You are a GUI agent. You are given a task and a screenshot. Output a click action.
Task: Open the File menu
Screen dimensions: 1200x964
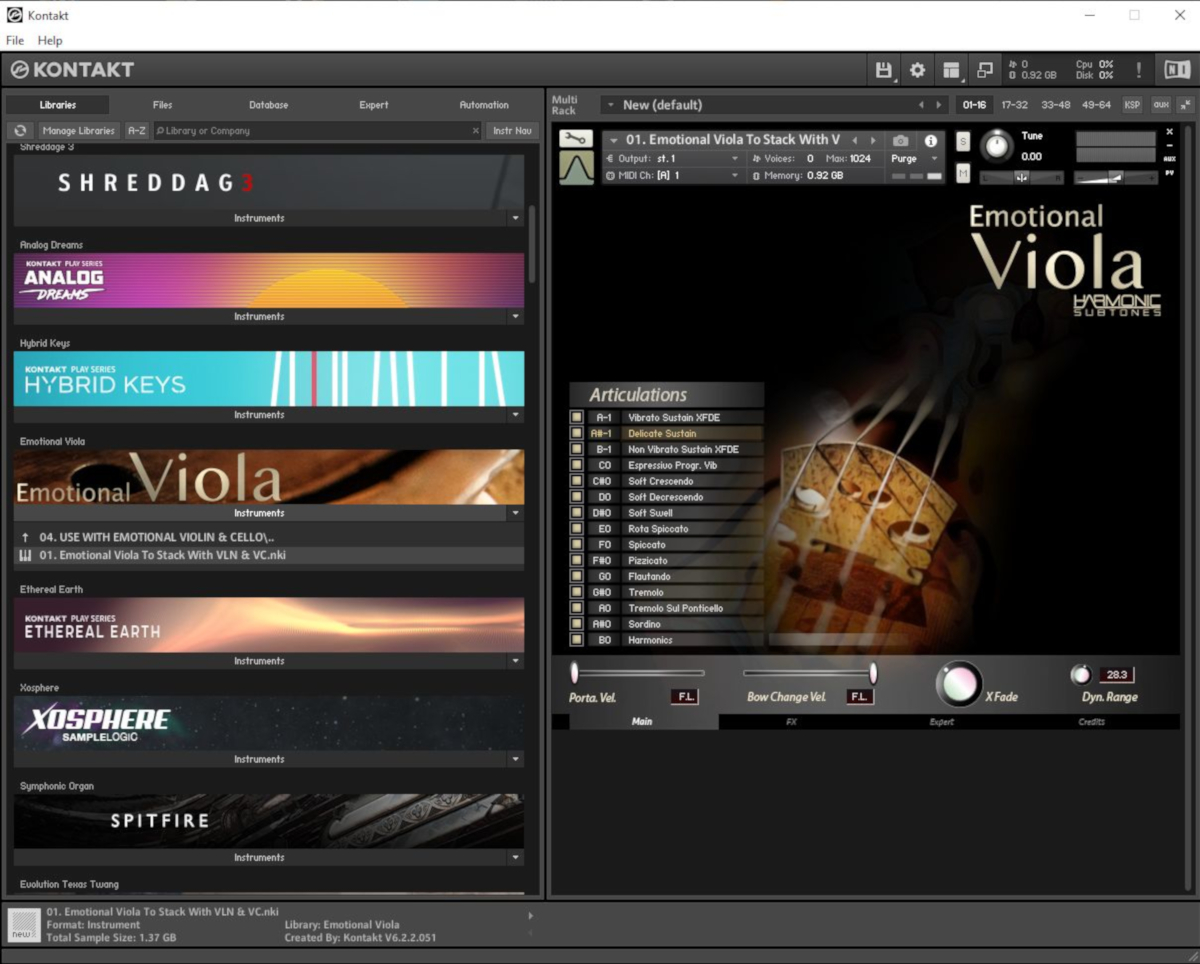[15, 41]
